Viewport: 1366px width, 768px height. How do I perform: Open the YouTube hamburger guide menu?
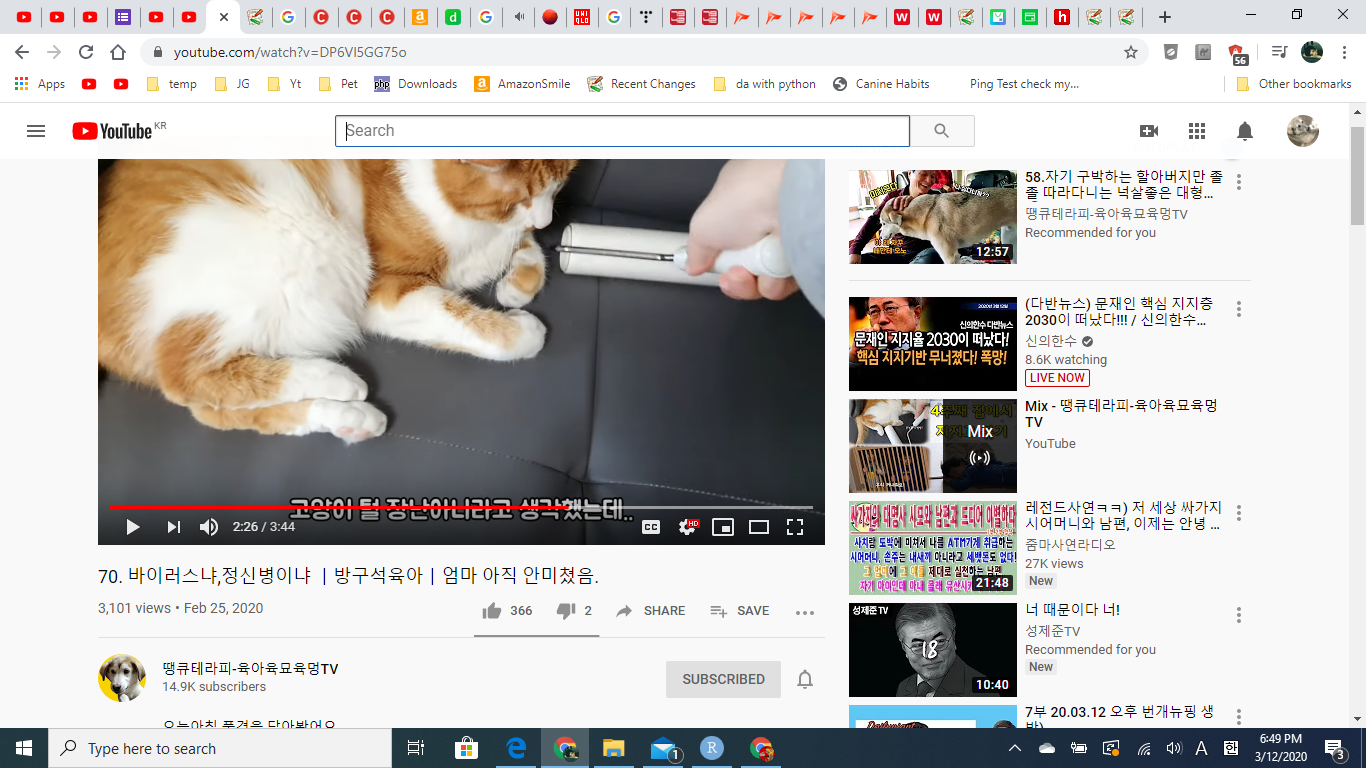coord(36,131)
